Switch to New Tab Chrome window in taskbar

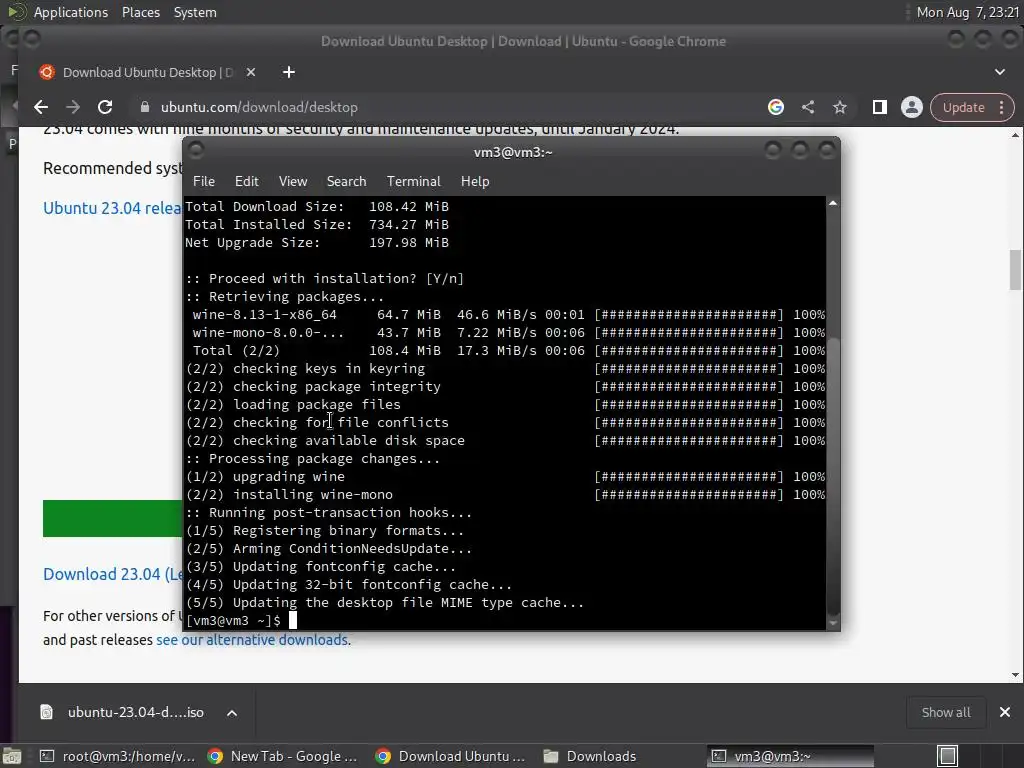pyautogui.click(x=282, y=756)
